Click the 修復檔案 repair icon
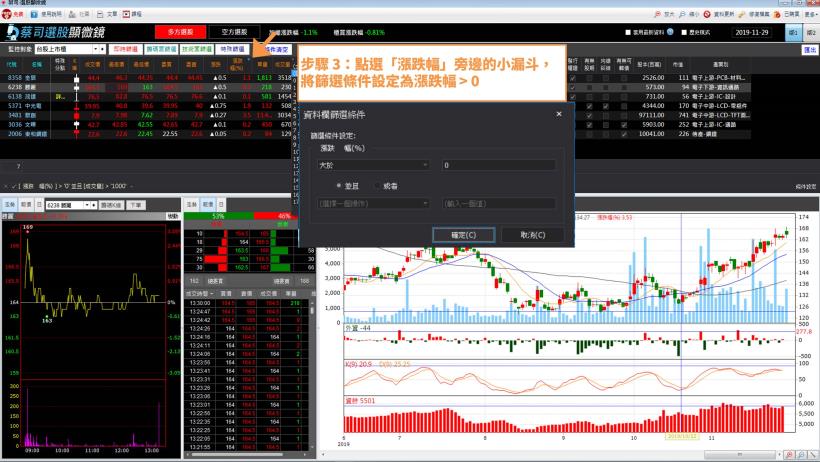This screenshot has width=820, height=462. [x=742, y=14]
